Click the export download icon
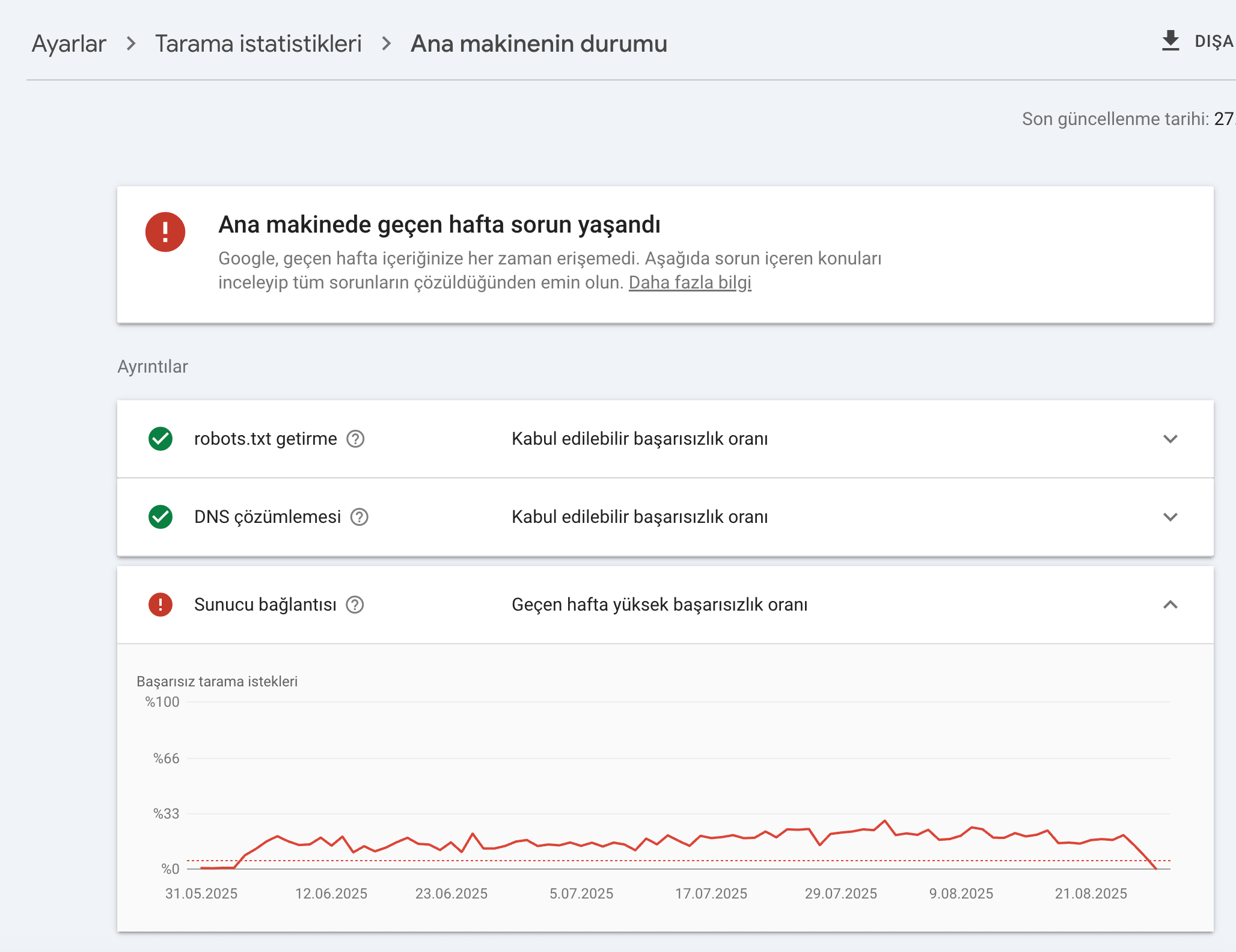This screenshot has width=1236, height=952. tap(1170, 41)
